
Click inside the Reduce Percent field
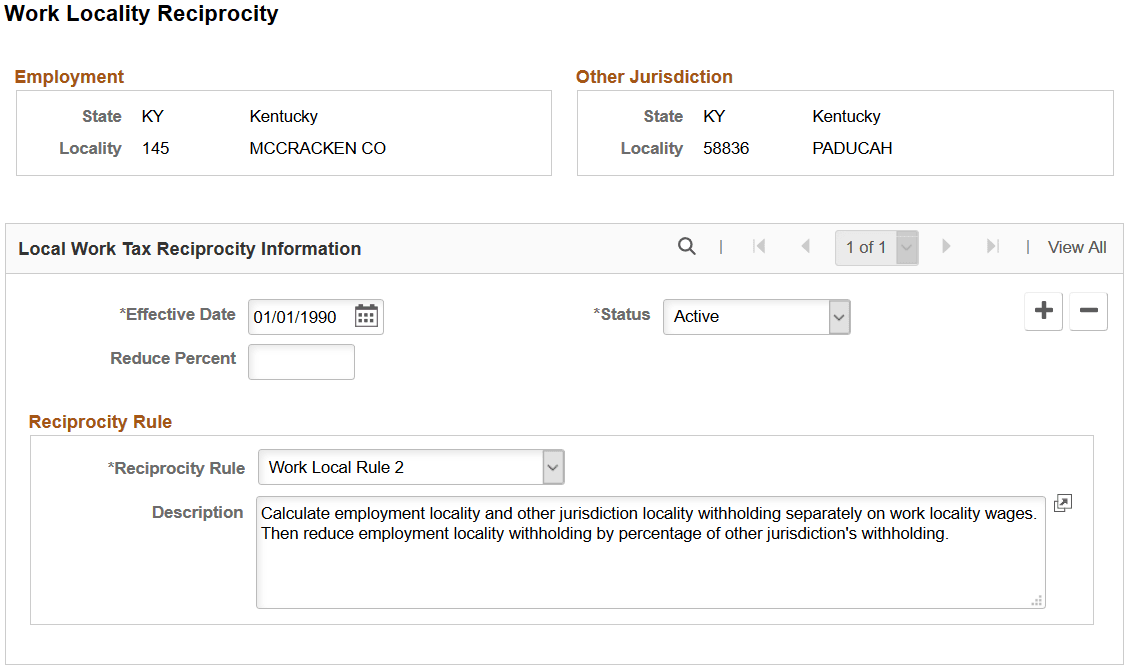pyautogui.click(x=300, y=361)
